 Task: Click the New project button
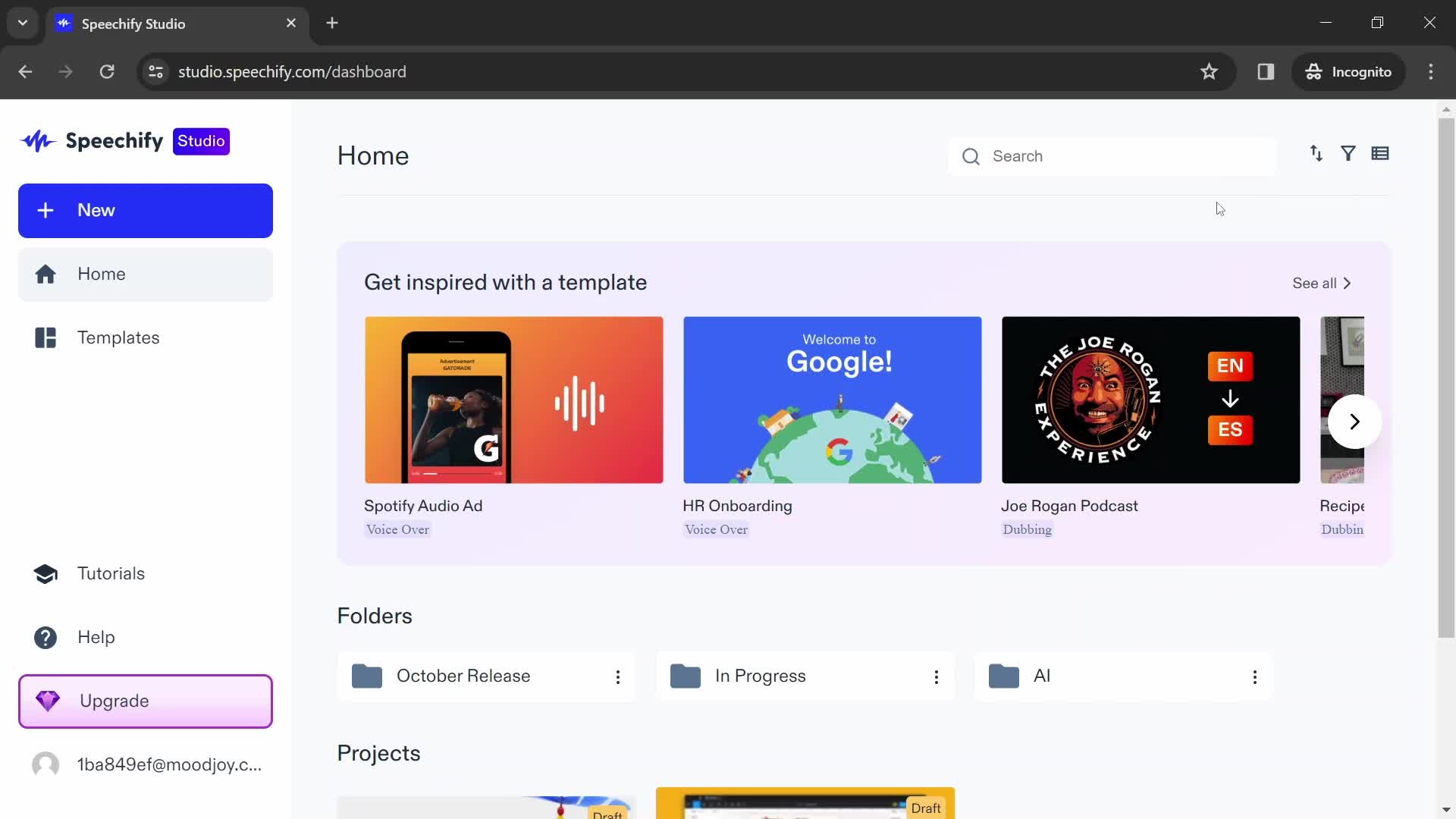[x=146, y=211]
